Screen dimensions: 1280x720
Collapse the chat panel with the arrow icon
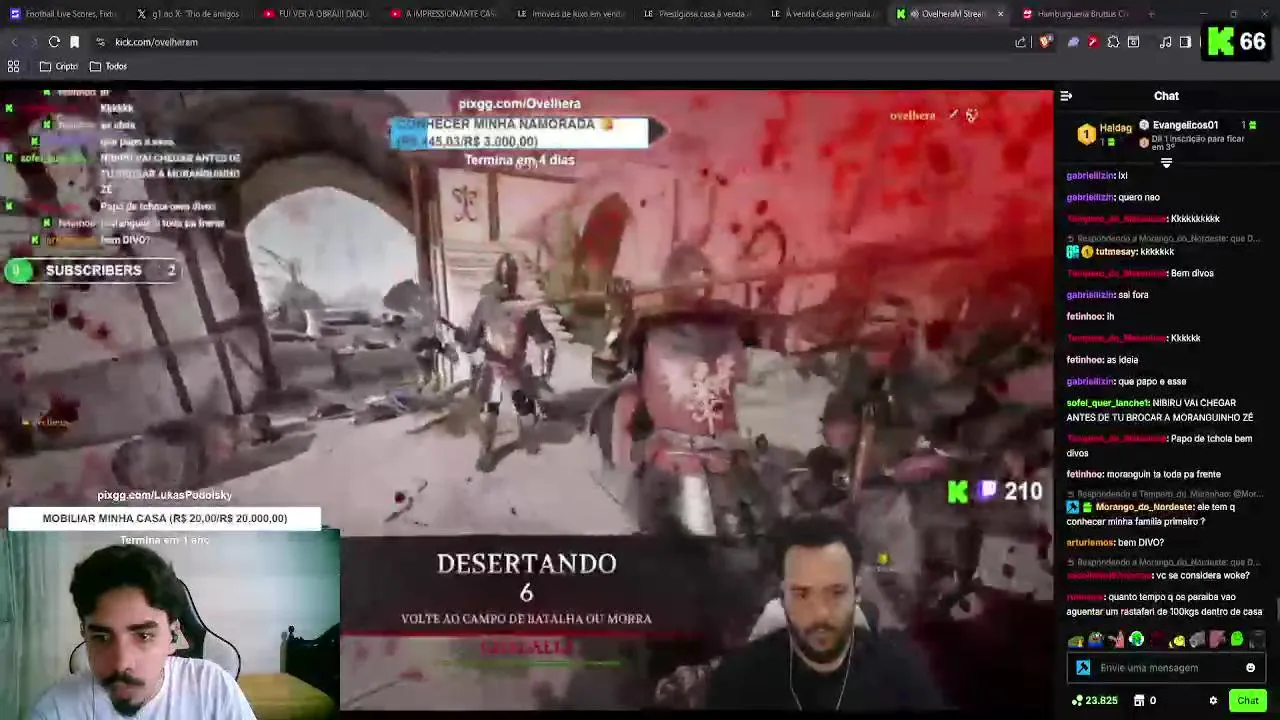(x=1066, y=96)
